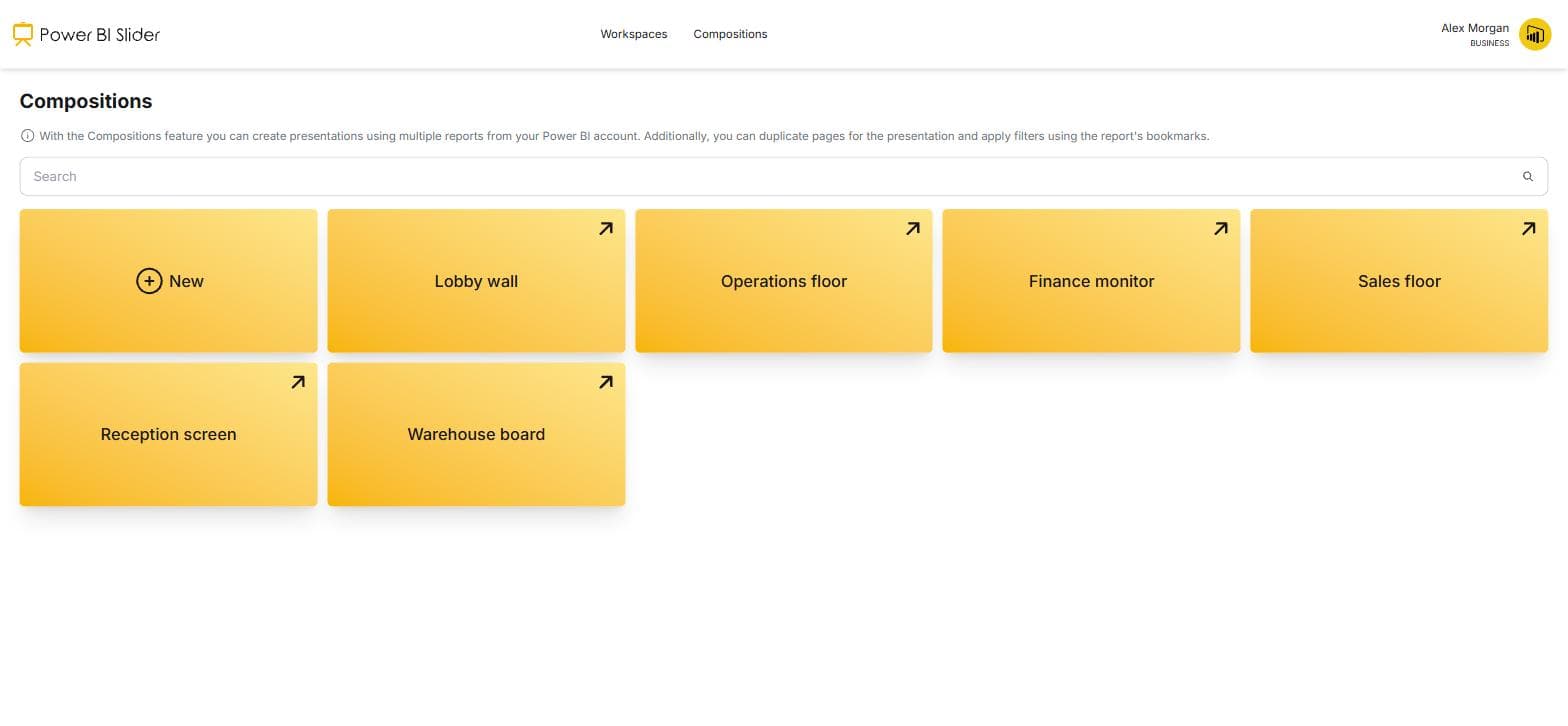Open Warehouse board arrow icon
1568x726 pixels.
[x=605, y=382]
